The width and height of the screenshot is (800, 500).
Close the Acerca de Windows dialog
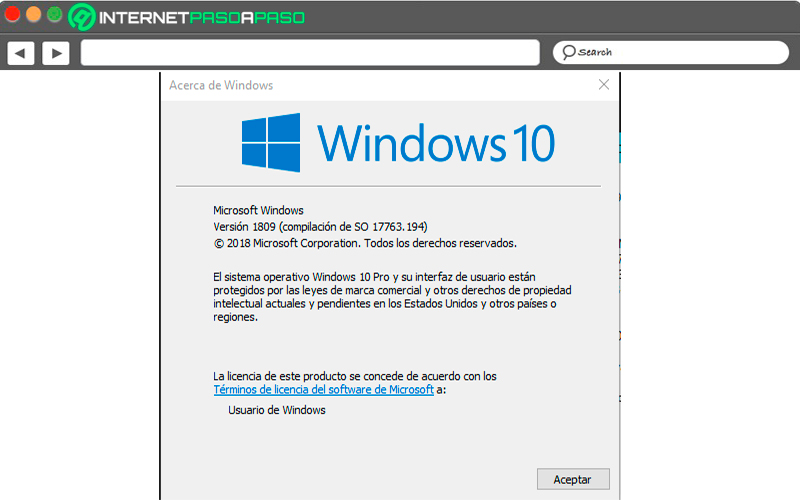tap(604, 85)
